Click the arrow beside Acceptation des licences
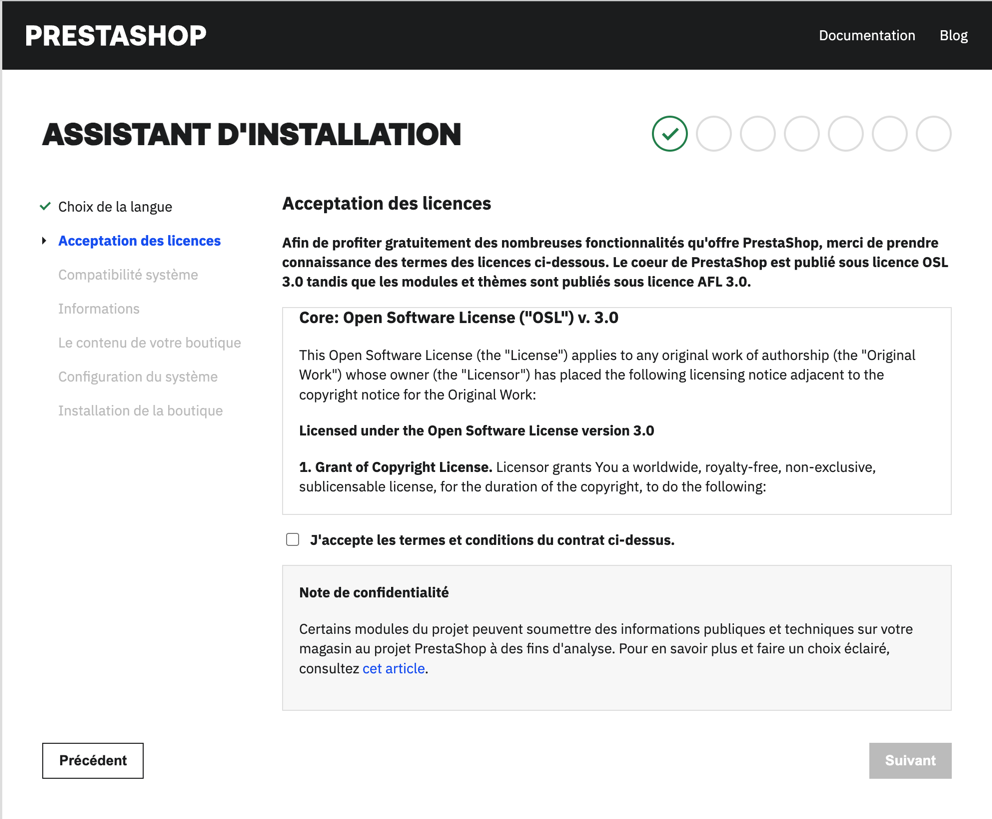This screenshot has width=992, height=819. (44, 241)
